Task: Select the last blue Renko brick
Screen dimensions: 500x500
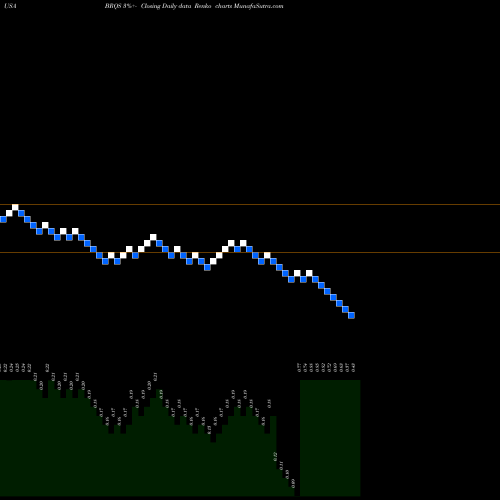Action: (351, 315)
